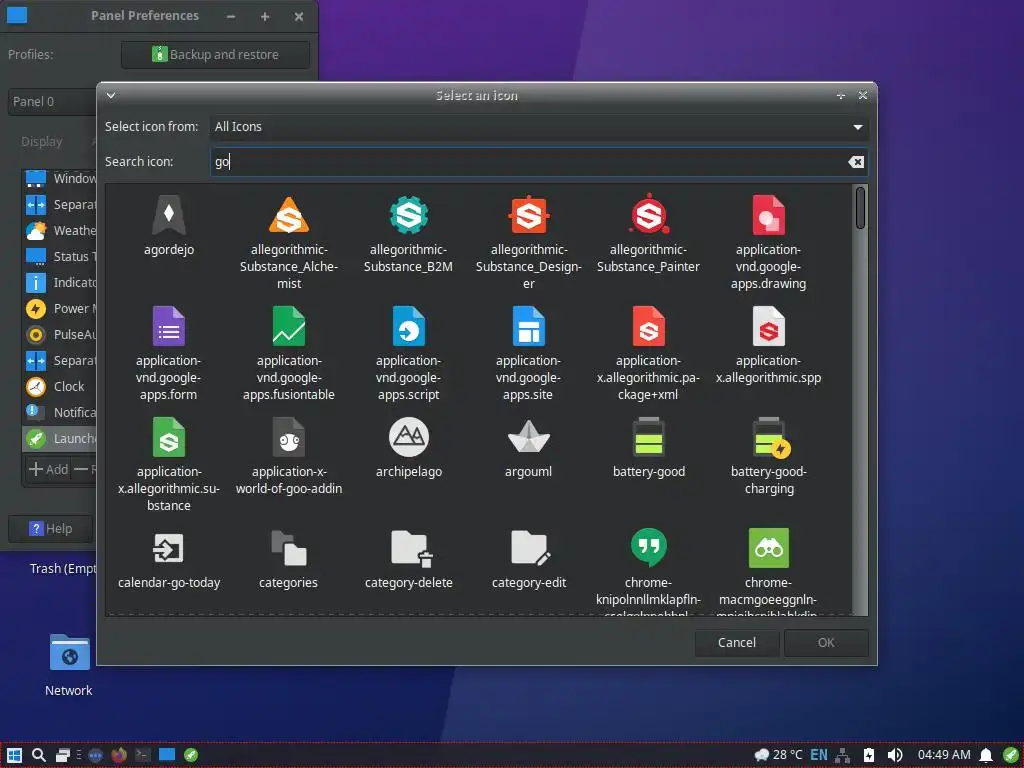Pick the archipelago icon

tap(408, 447)
